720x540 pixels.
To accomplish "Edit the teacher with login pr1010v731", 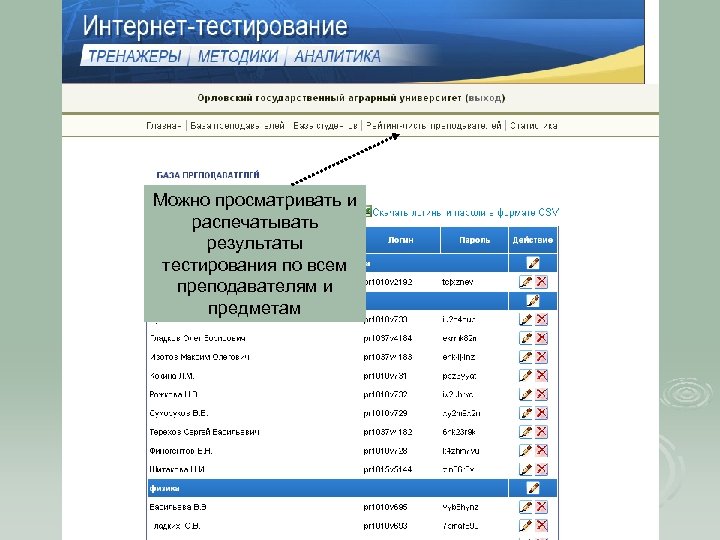I will click(x=526, y=376).
